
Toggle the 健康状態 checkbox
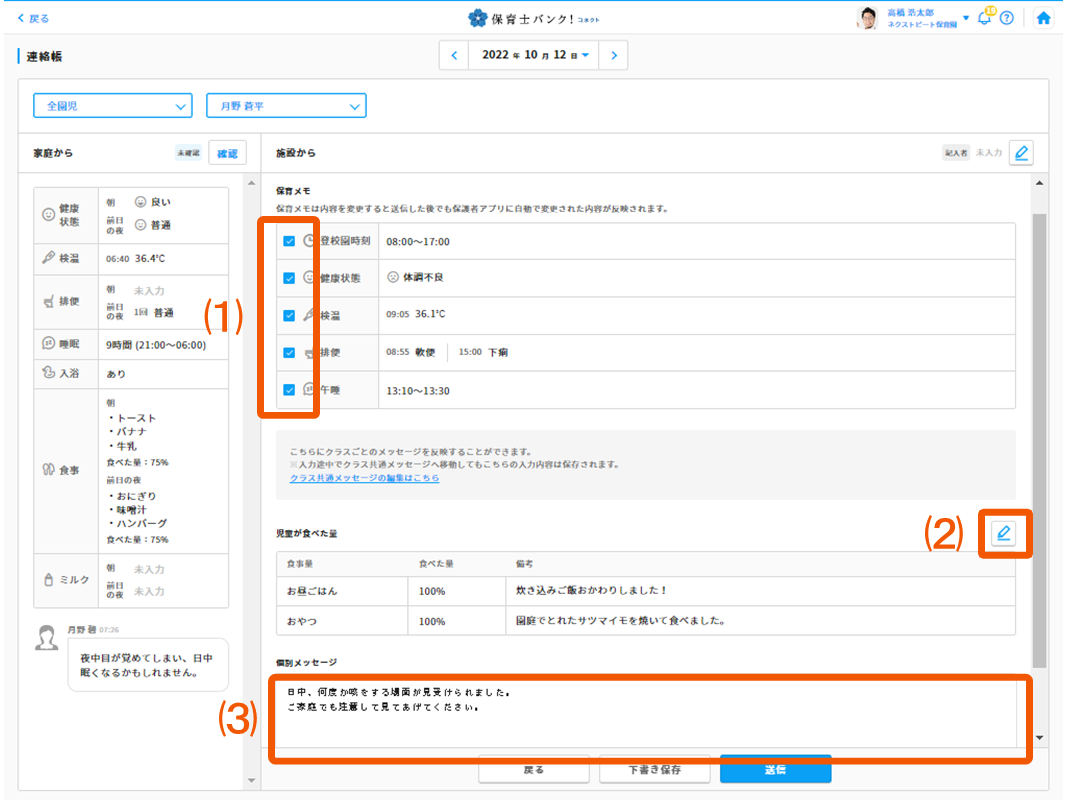point(289,278)
